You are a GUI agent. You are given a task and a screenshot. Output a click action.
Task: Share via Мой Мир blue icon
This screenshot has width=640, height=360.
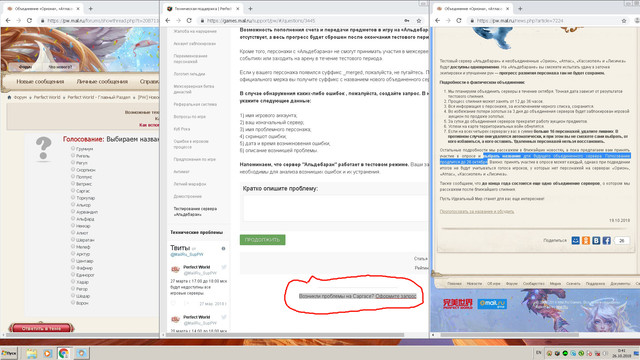pos(576,240)
